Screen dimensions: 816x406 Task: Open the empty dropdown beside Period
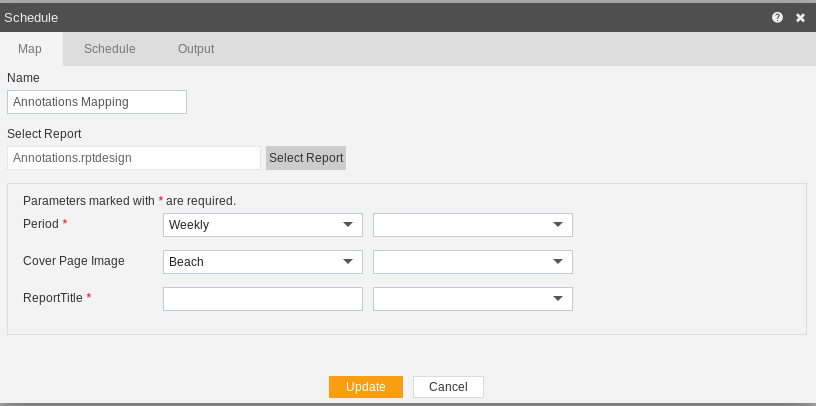(473, 225)
